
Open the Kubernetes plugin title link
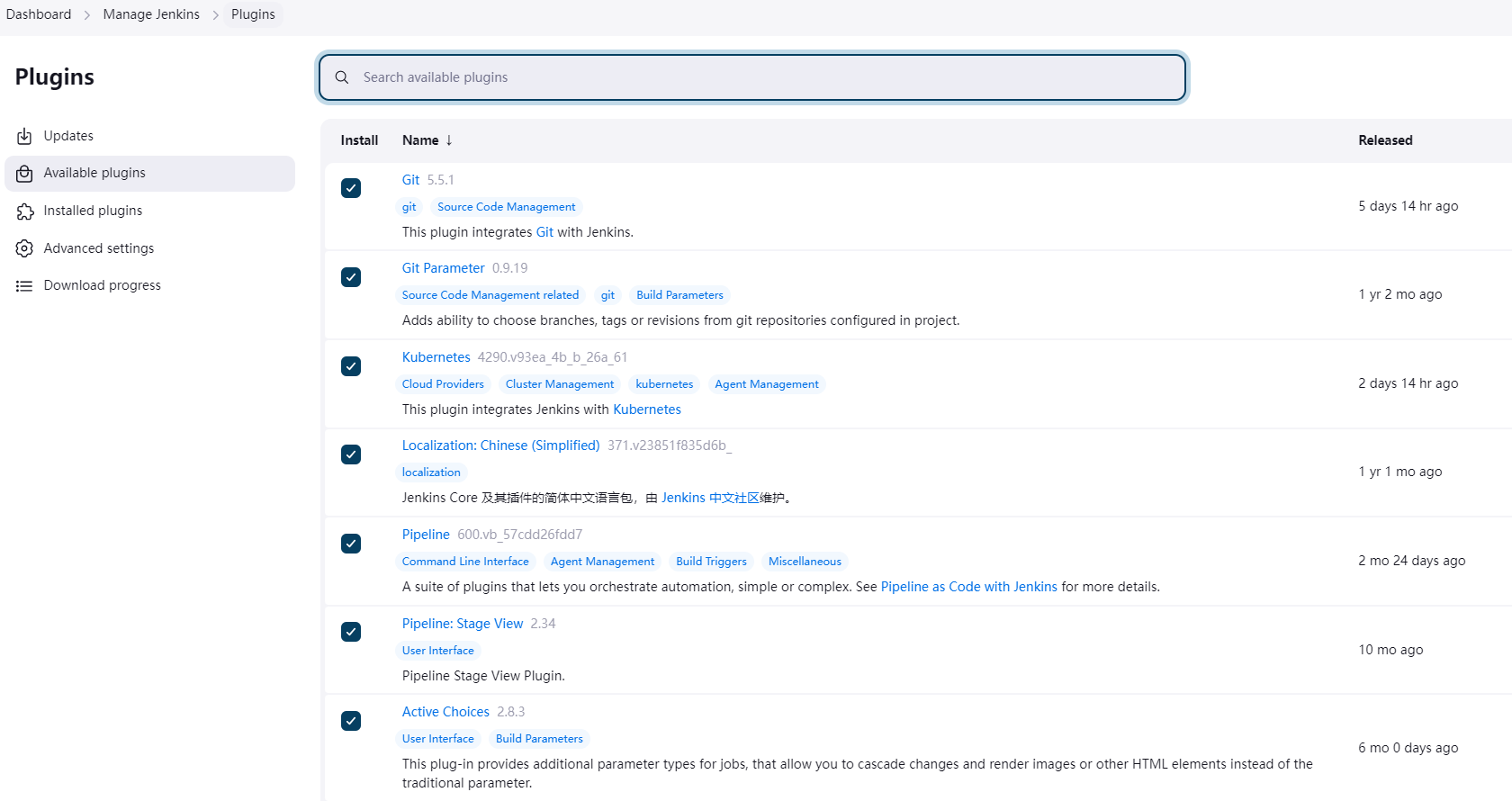click(x=436, y=357)
